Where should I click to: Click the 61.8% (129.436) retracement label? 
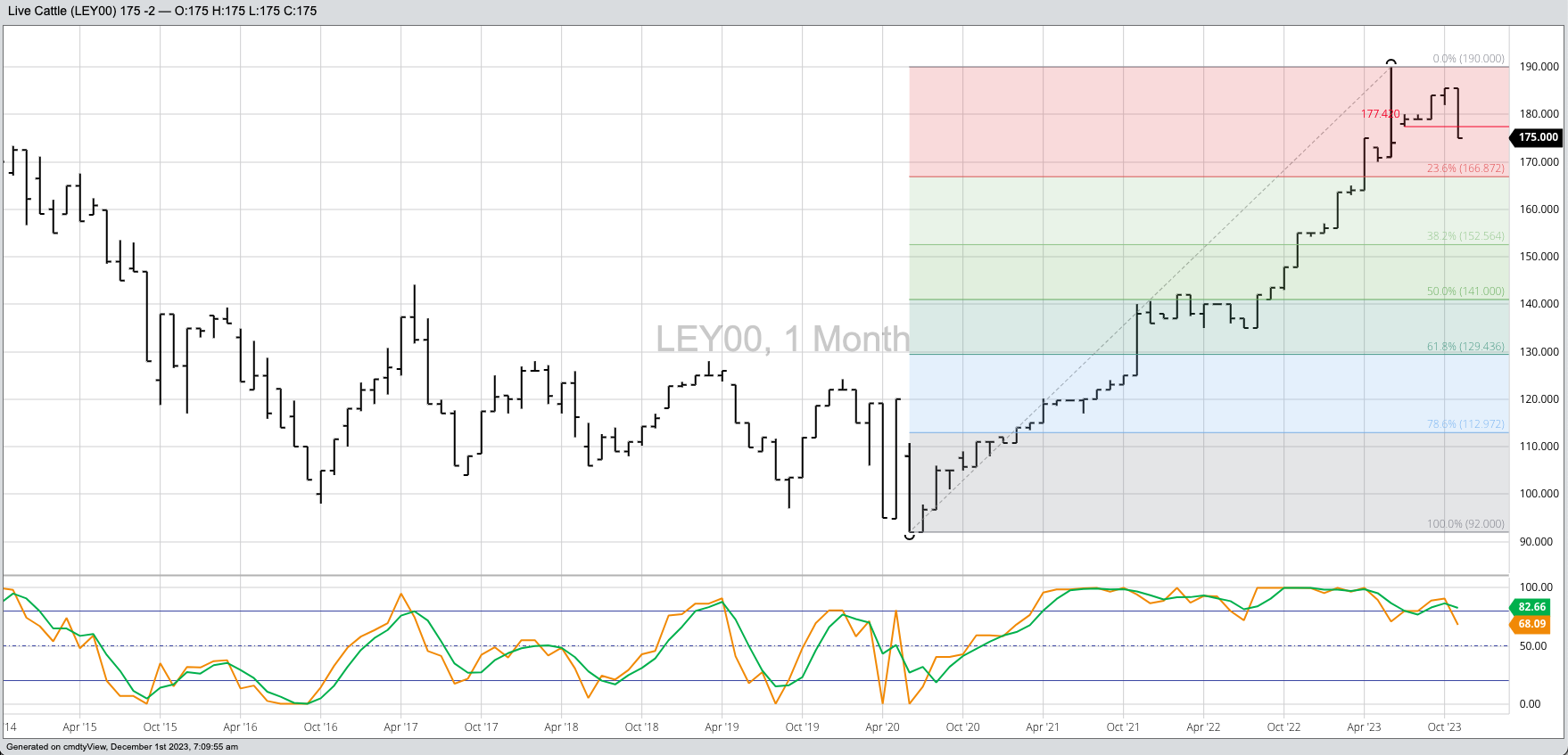[1465, 347]
